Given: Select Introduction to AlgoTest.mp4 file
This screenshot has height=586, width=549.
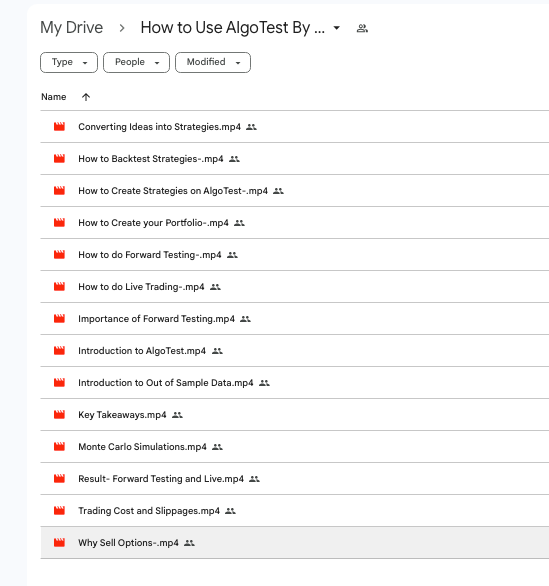Looking at the screenshot, I should (x=294, y=351).
